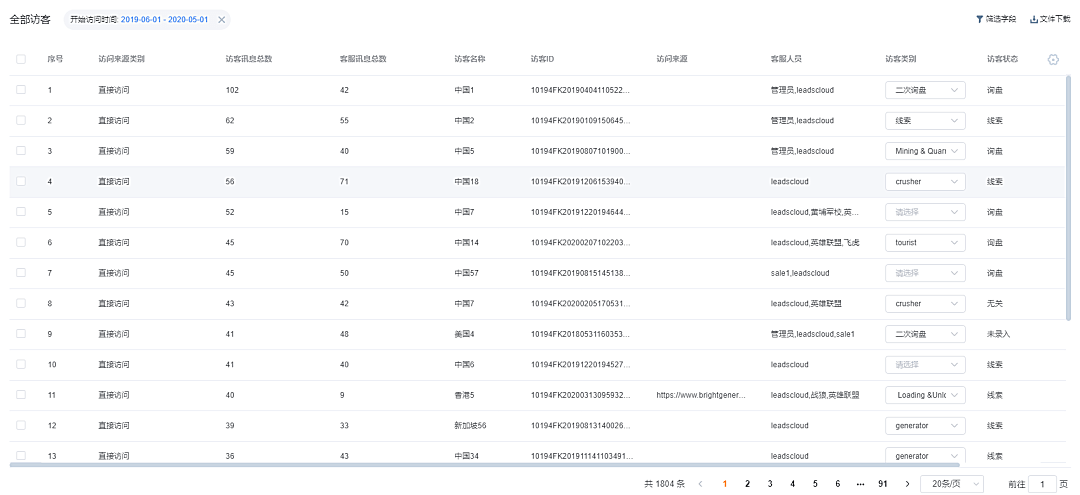Click visitor name 中国57

click(468, 273)
